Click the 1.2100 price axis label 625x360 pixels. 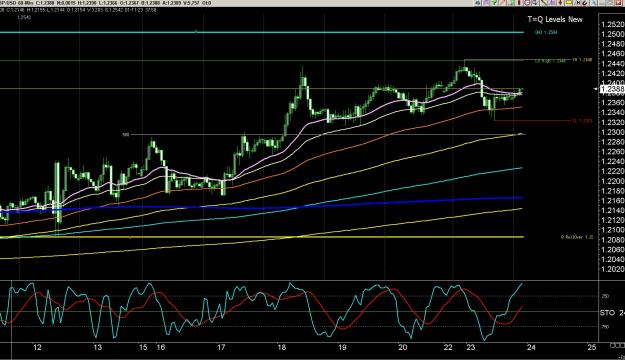(613, 230)
